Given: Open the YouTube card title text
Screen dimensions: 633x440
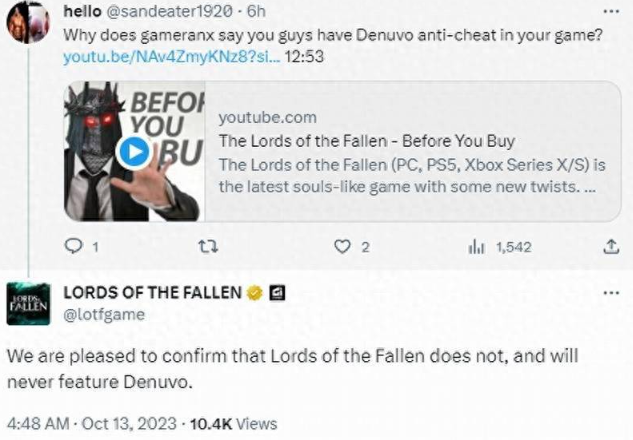Looking at the screenshot, I should point(367,141).
